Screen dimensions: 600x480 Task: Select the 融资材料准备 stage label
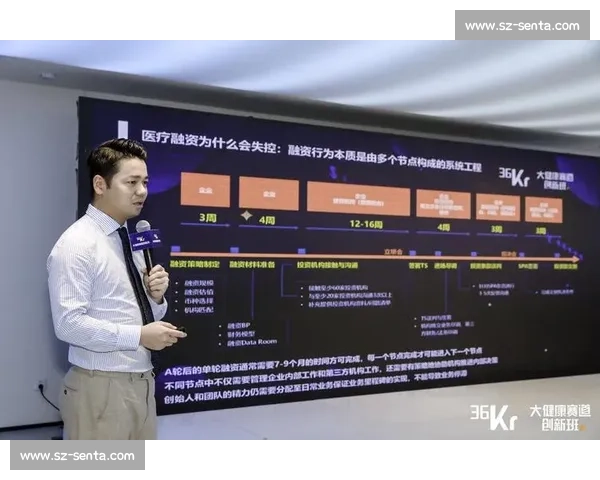coord(252,264)
